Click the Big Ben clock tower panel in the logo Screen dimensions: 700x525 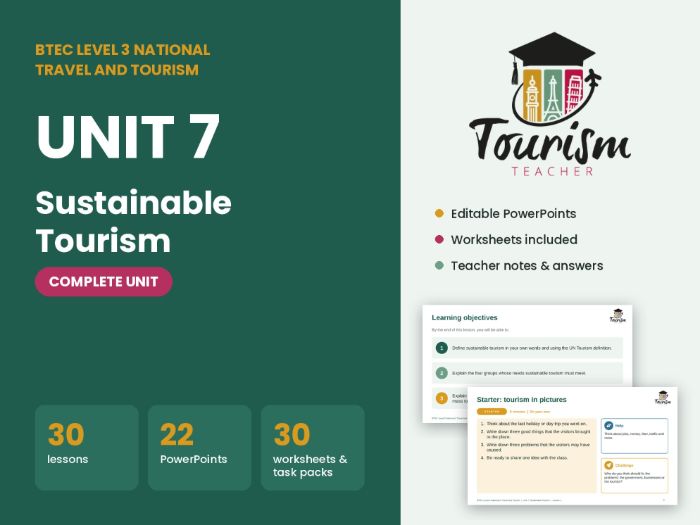[532, 96]
